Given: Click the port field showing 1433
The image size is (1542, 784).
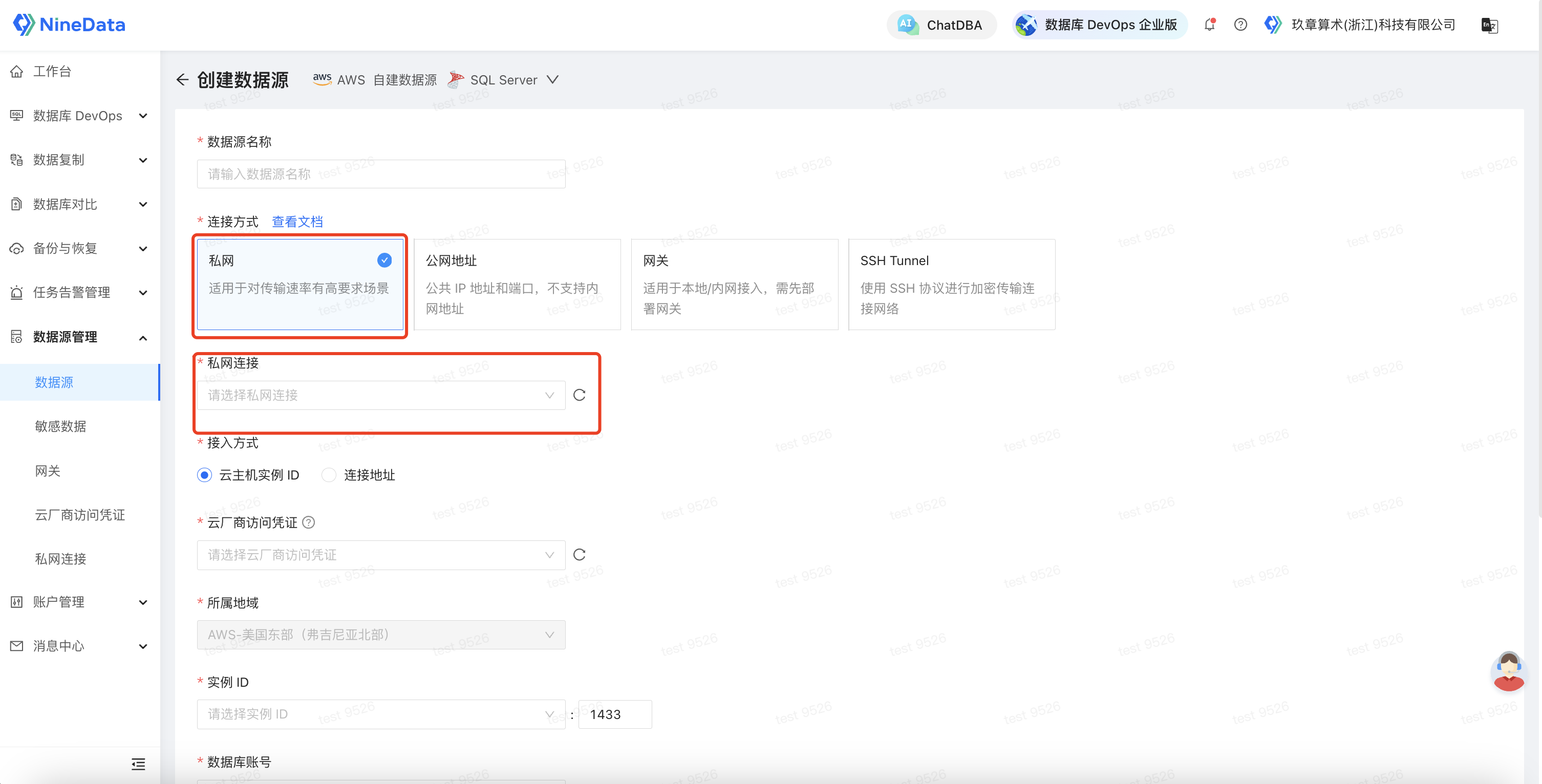Looking at the screenshot, I should (615, 714).
